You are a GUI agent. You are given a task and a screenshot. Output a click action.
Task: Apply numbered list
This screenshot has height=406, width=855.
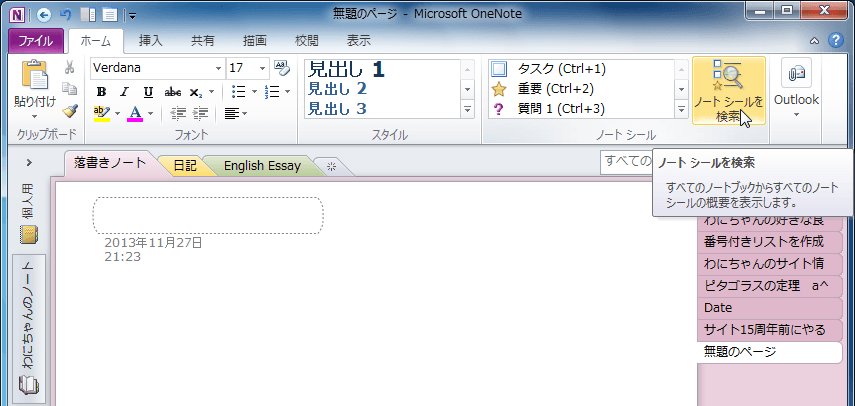click(x=272, y=91)
